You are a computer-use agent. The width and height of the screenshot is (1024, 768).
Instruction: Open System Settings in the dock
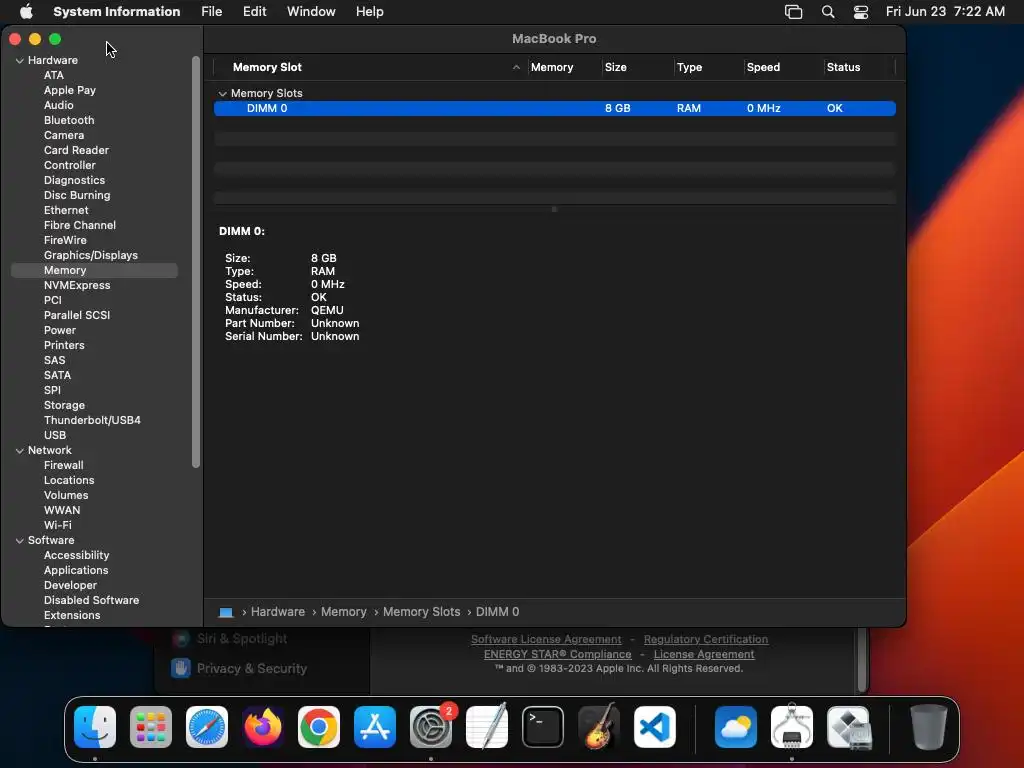click(431, 727)
